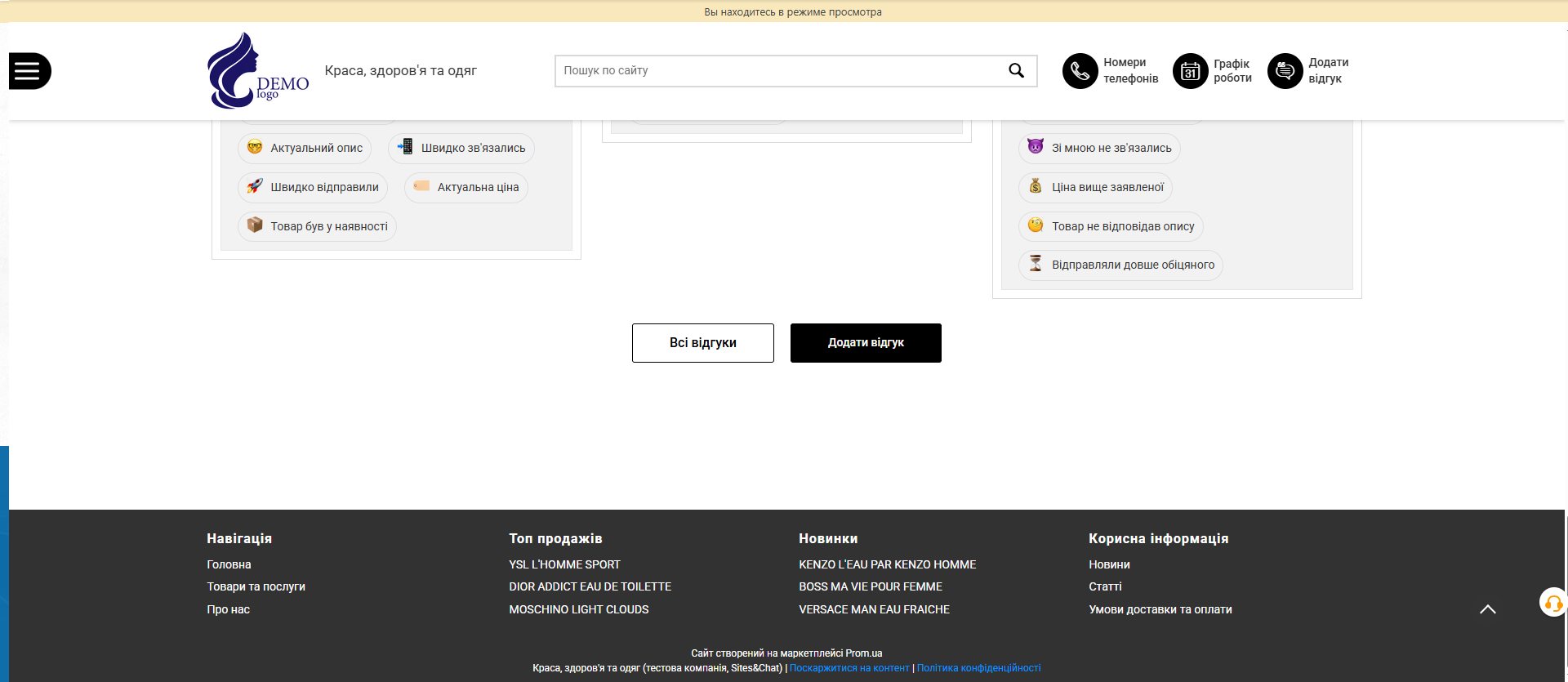
Task: Open 'YSL L'HOMME SPORT' product link
Action: pos(564,564)
